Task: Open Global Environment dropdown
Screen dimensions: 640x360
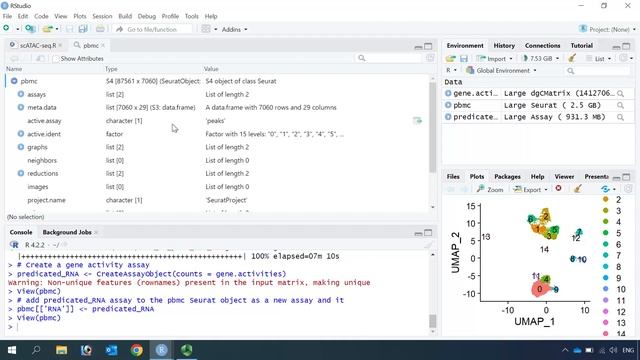Action: pyautogui.click(x=502, y=71)
